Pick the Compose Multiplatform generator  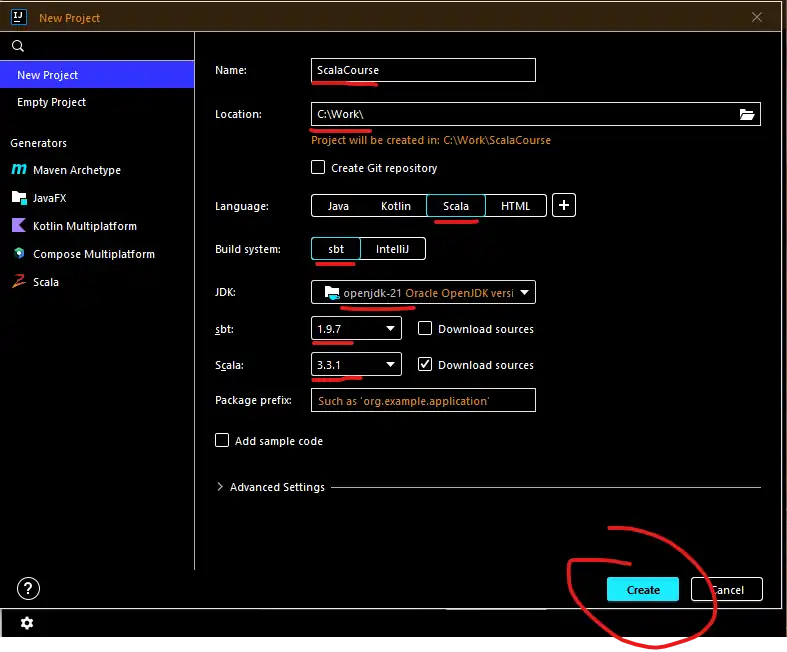pos(93,254)
